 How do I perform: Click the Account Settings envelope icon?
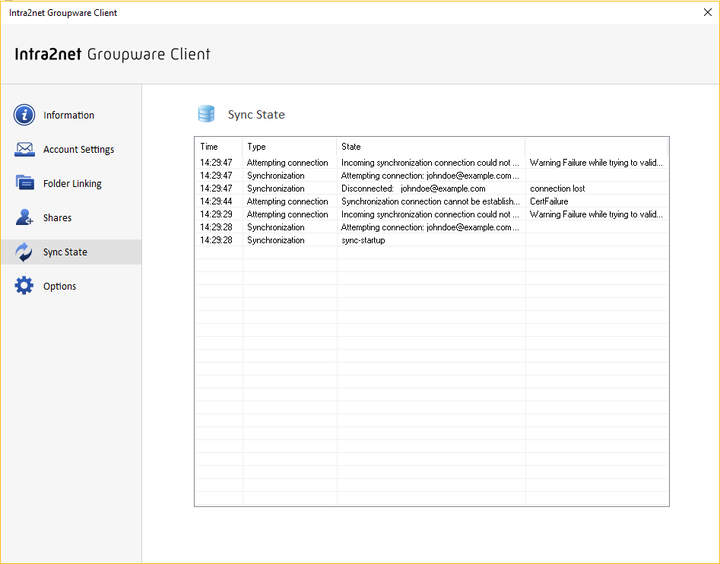(24, 149)
